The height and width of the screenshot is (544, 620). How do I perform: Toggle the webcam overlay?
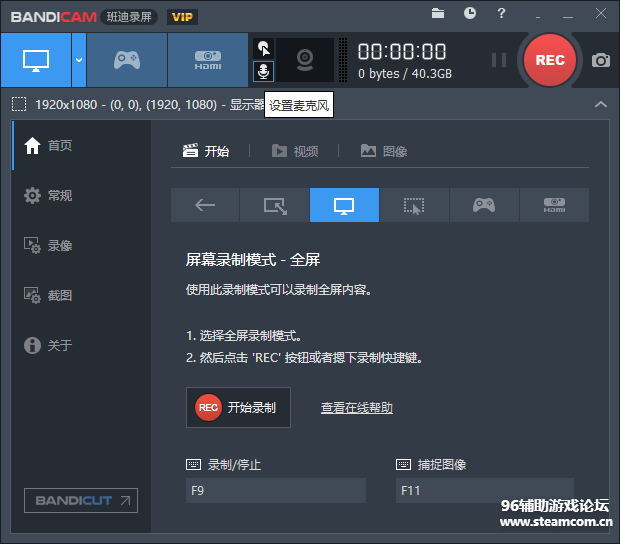tap(304, 60)
